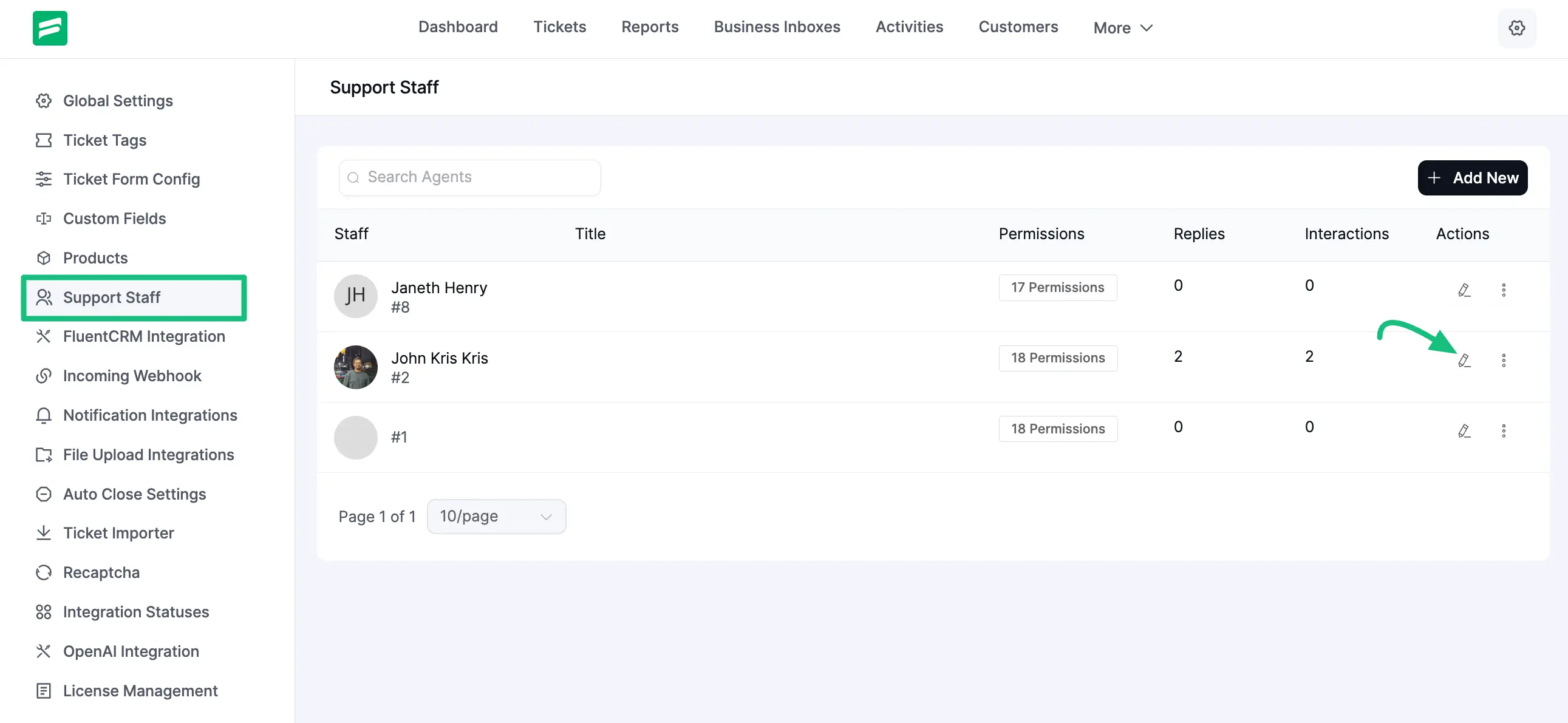
Task: Open the 10/page pagination dropdown
Action: tap(496, 517)
